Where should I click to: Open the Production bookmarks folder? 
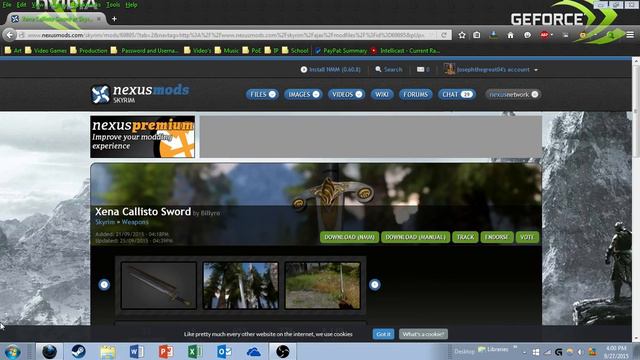[x=89, y=51]
